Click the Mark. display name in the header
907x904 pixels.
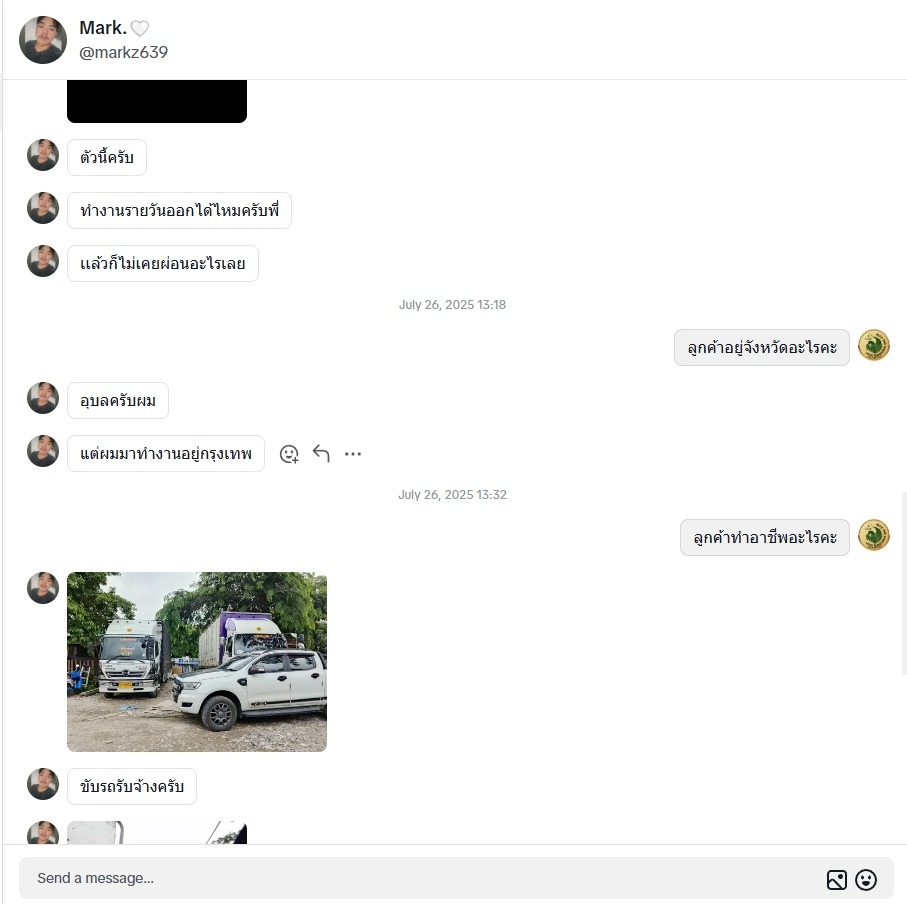click(103, 28)
